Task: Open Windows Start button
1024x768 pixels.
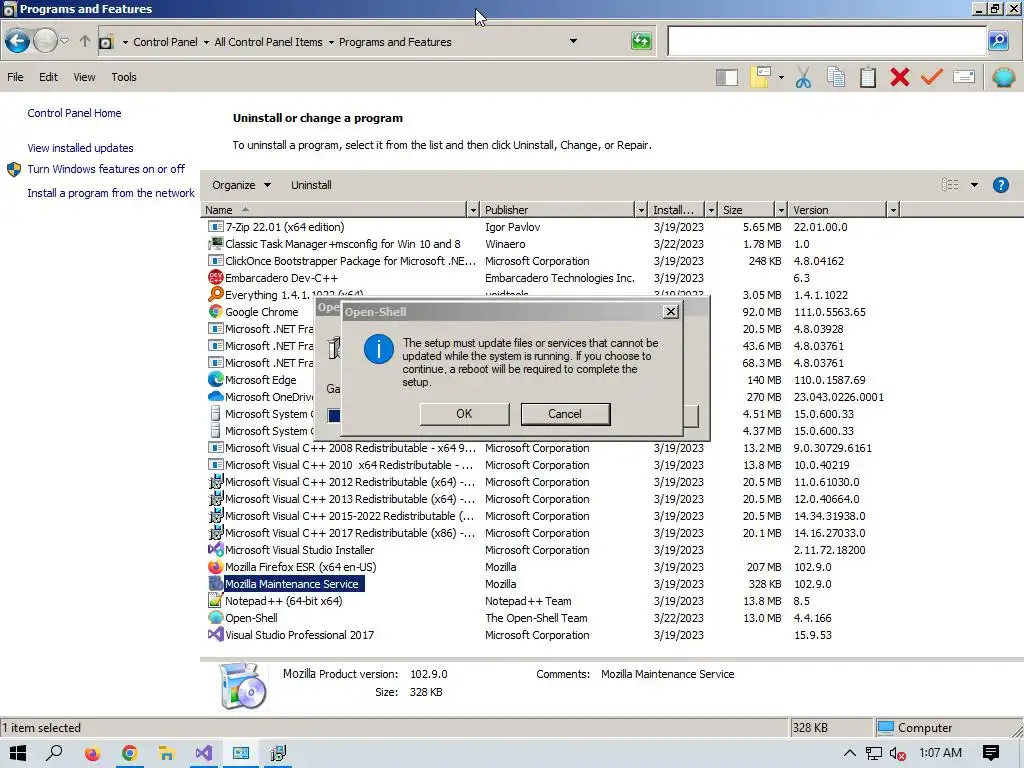Action: [x=18, y=753]
